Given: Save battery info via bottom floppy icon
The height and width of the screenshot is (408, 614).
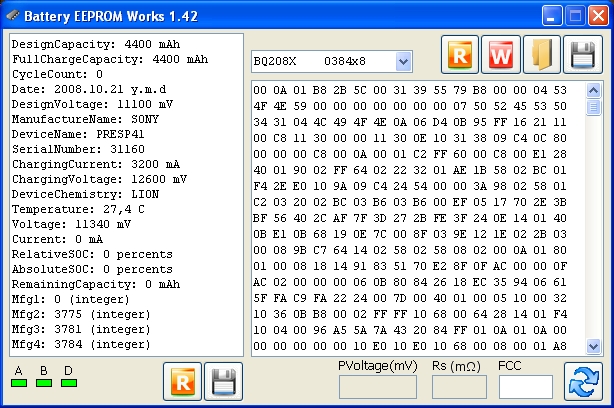Looking at the screenshot, I should (x=224, y=381).
